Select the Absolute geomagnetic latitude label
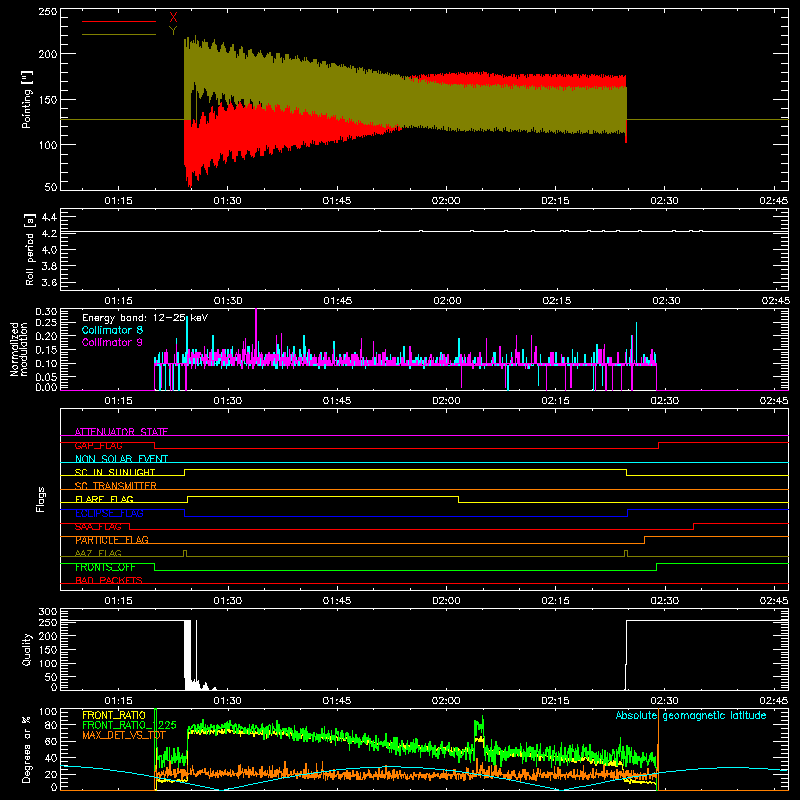The width and height of the screenshot is (800, 800). pos(691,715)
